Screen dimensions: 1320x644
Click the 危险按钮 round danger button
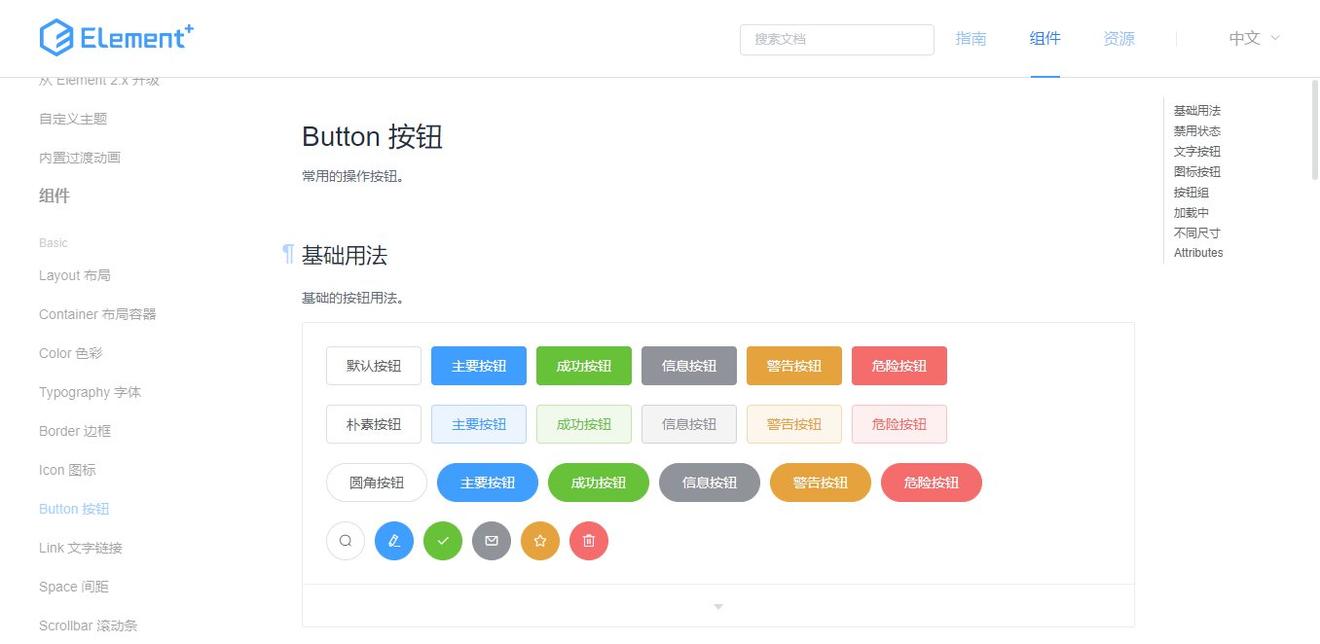(x=931, y=482)
